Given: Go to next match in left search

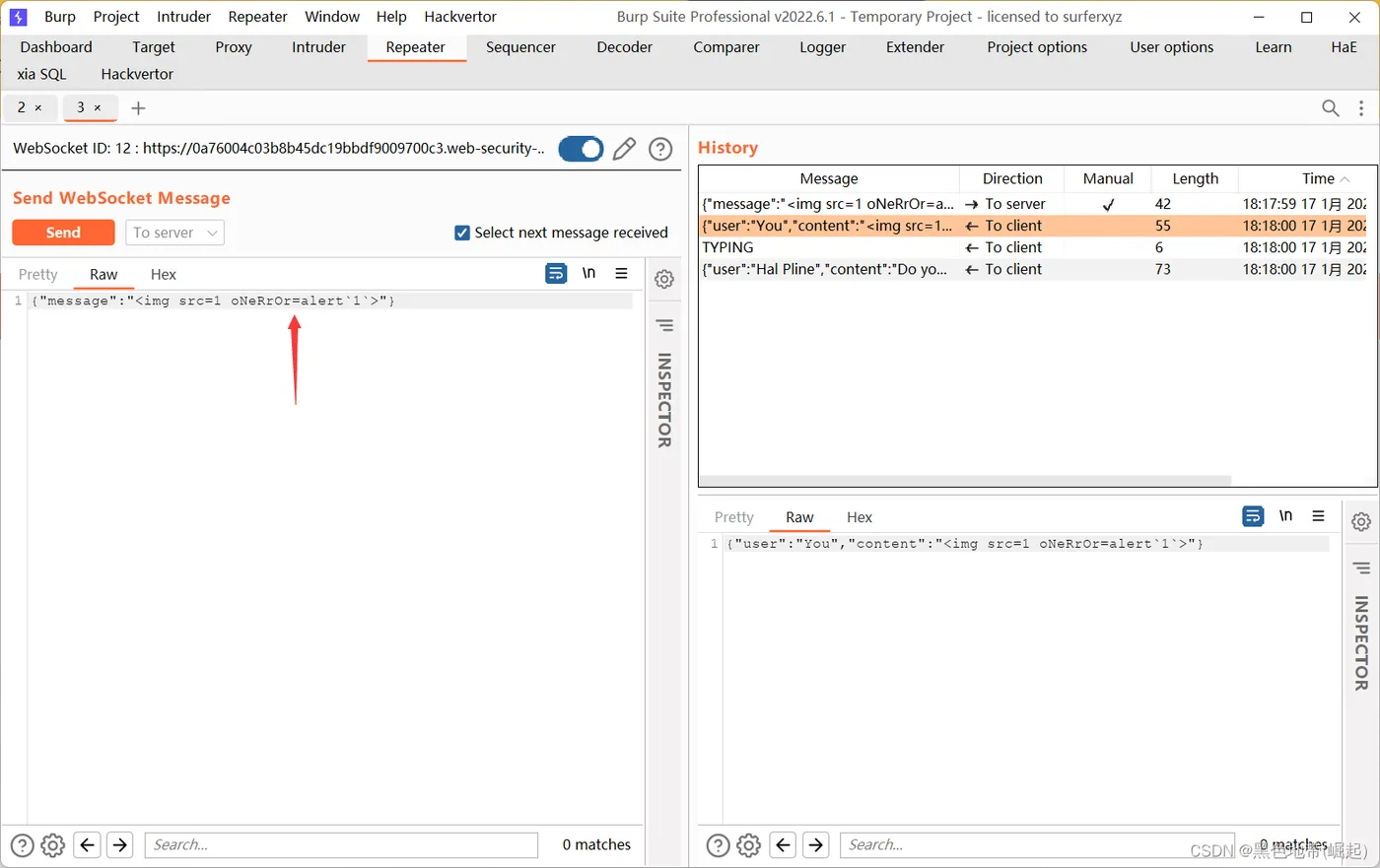Looking at the screenshot, I should tap(119, 845).
